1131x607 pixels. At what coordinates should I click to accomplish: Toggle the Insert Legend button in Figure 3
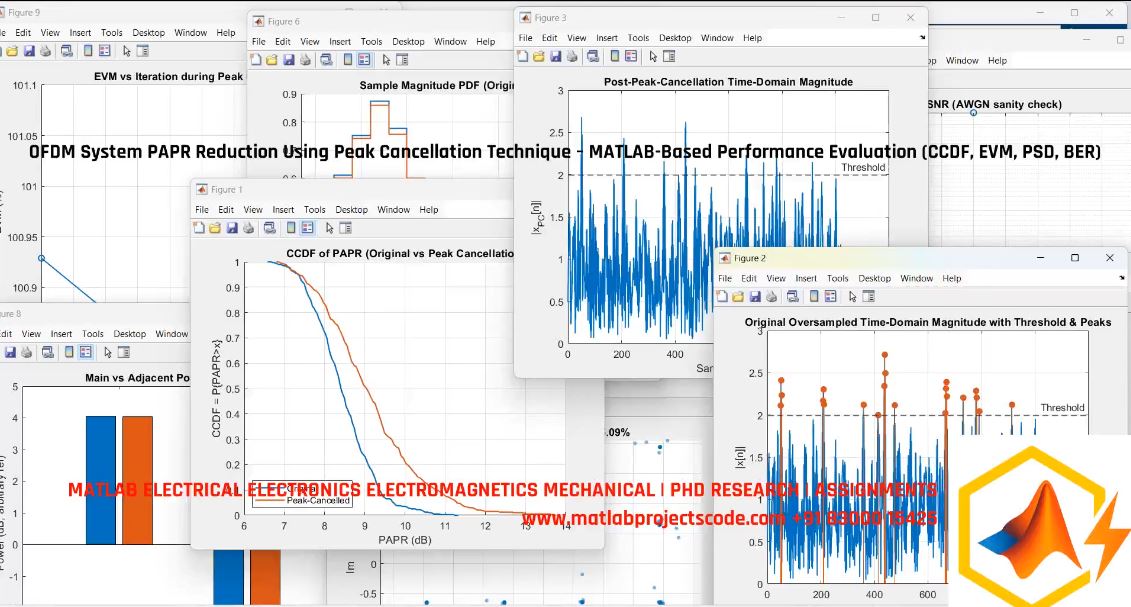(x=629, y=57)
